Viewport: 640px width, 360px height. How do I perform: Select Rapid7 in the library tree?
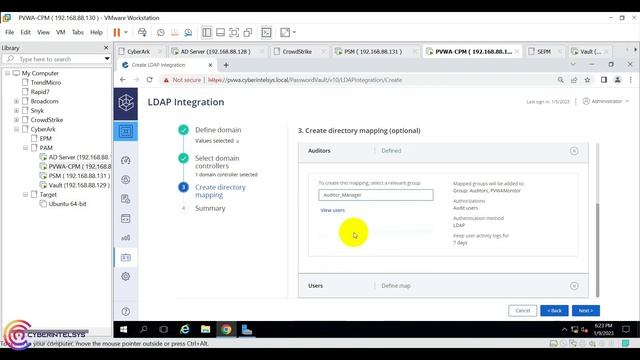[x=40, y=92]
